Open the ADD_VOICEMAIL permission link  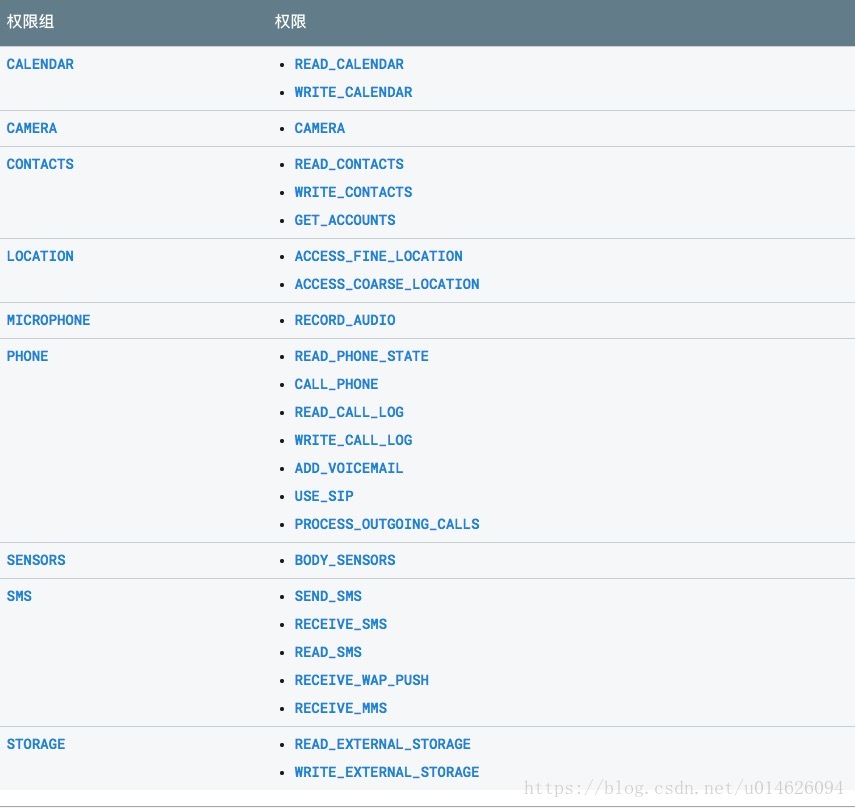pos(349,468)
